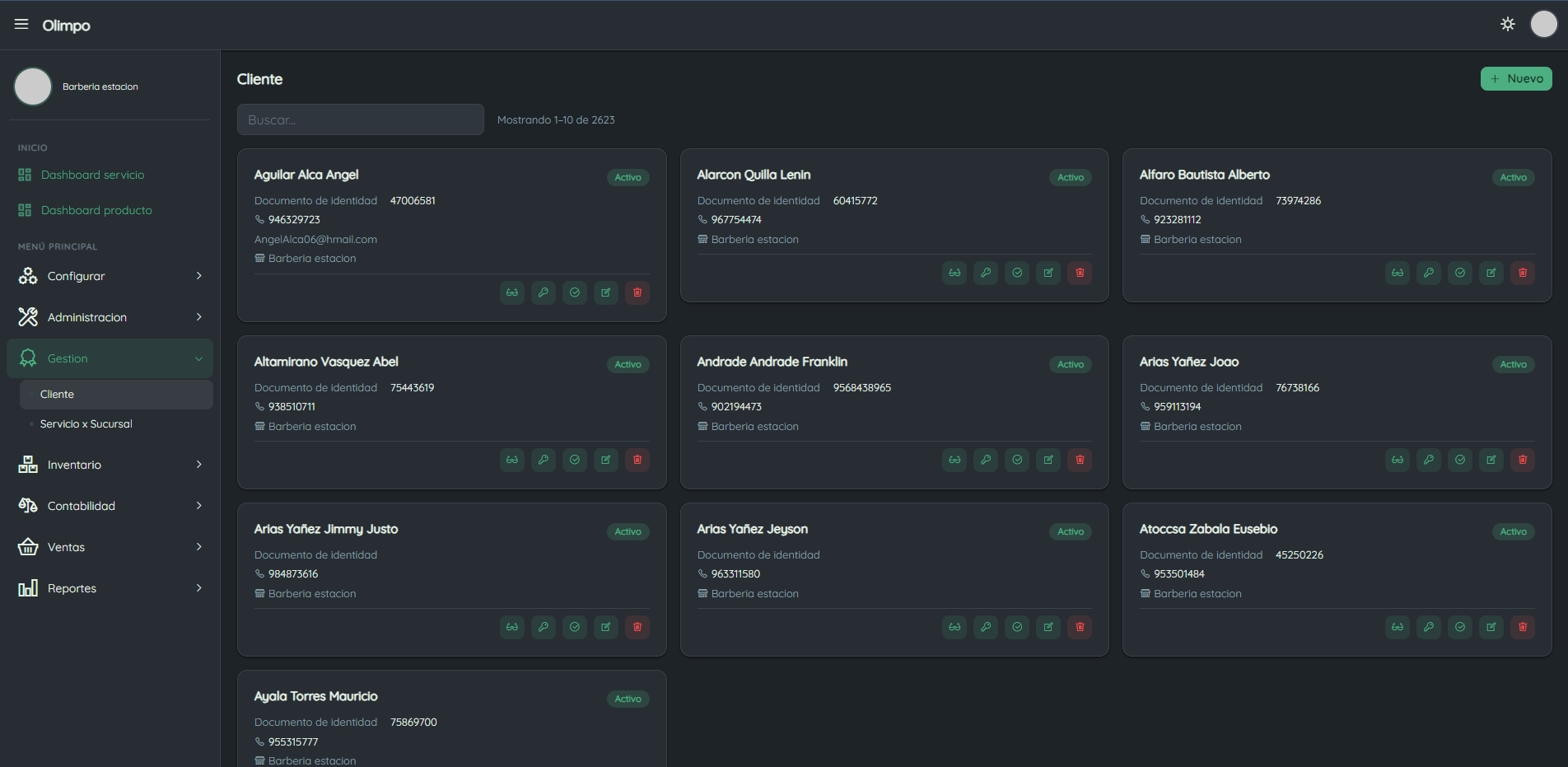Edit the Aguilar Alca Angel client
The image size is (1568, 767).
pyautogui.click(x=606, y=292)
